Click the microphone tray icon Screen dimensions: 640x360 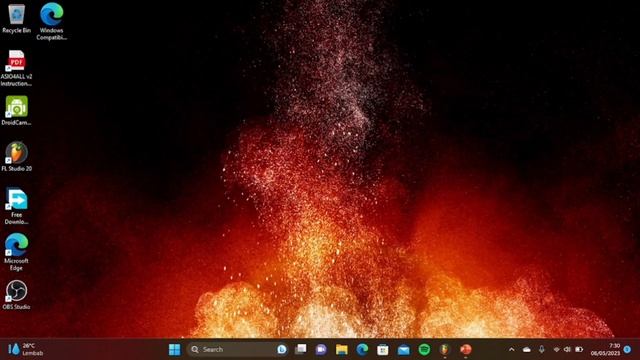coord(542,349)
